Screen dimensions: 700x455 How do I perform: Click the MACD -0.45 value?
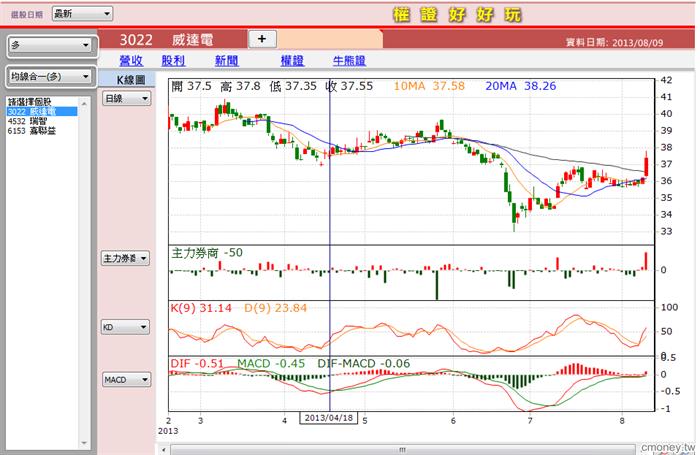click(271, 363)
